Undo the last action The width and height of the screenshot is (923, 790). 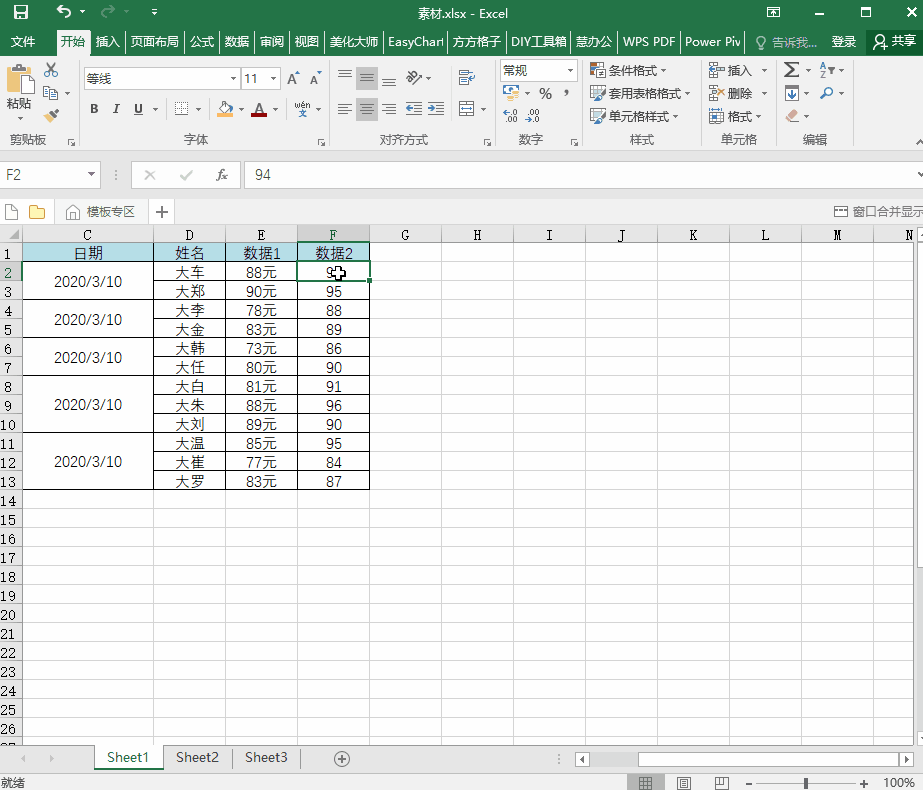(64, 12)
